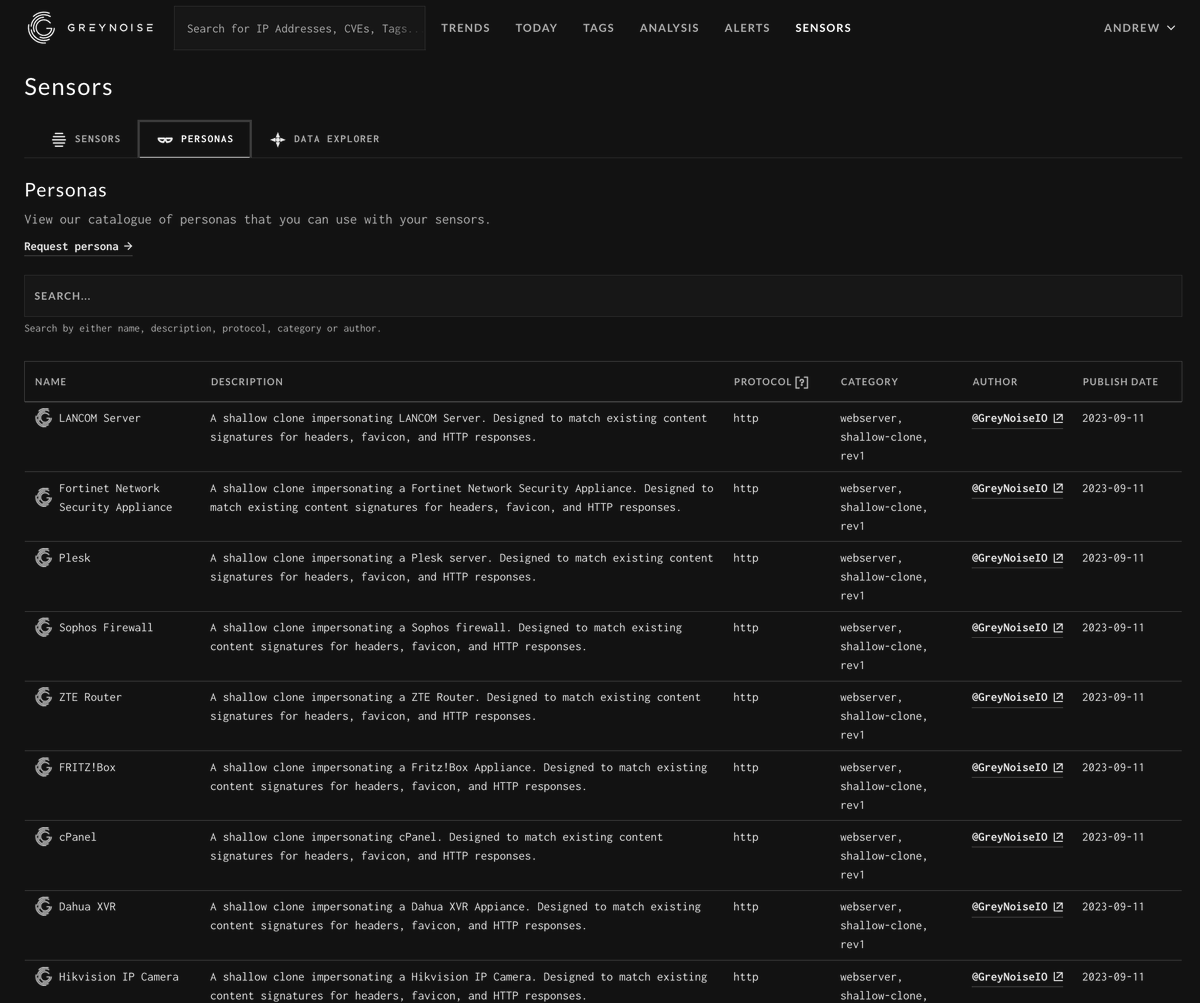The height and width of the screenshot is (1003, 1200).
Task: Select the Fortinet Network Security Appliance name
Action: click(115, 498)
